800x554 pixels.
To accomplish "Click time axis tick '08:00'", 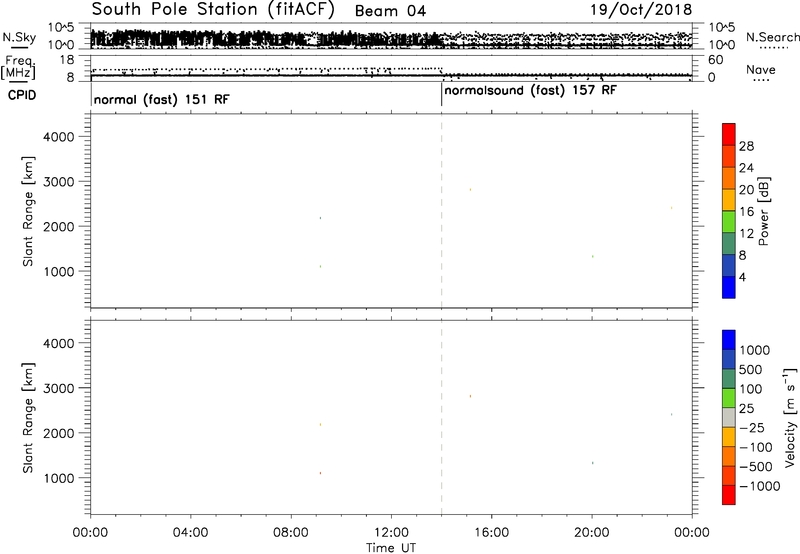I will 291,533.
